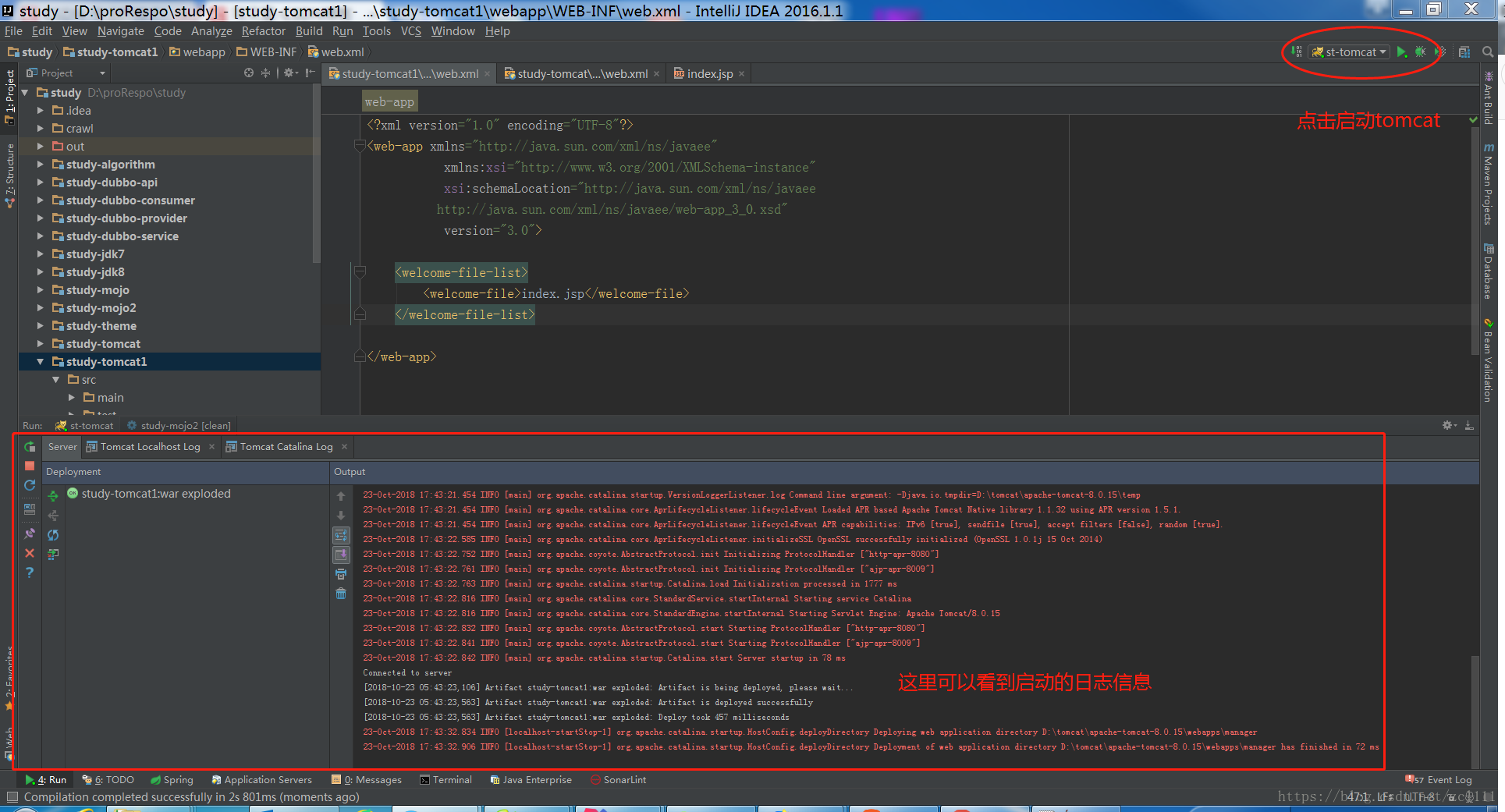Open the Event Log
Image resolution: width=1505 pixels, height=812 pixels.
[1439, 780]
